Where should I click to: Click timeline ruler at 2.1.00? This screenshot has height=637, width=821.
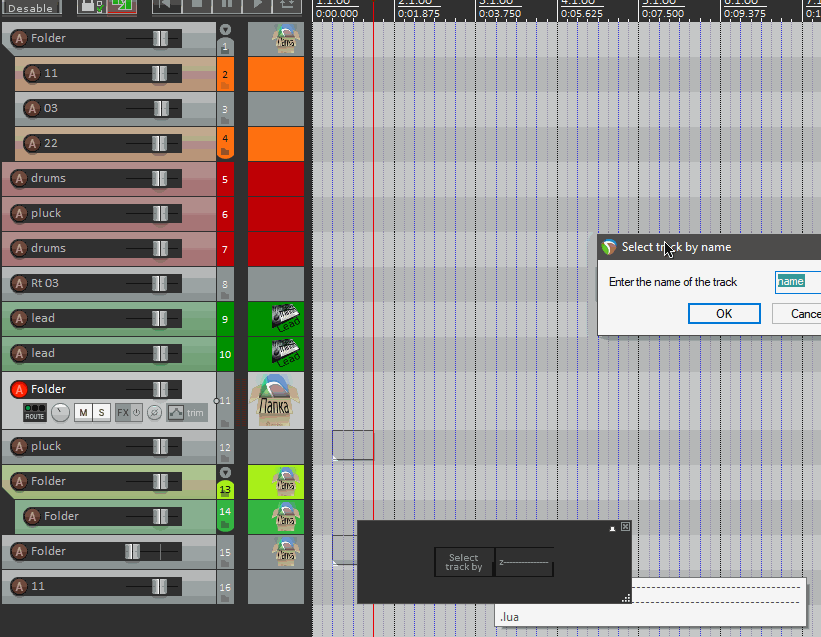(x=415, y=4)
